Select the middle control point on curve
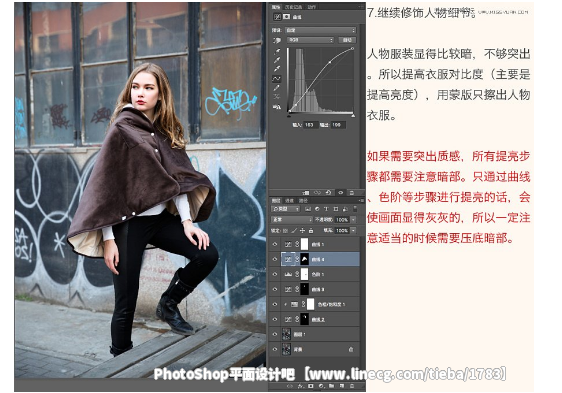This screenshot has height=393, width=562. pyautogui.click(x=330, y=62)
